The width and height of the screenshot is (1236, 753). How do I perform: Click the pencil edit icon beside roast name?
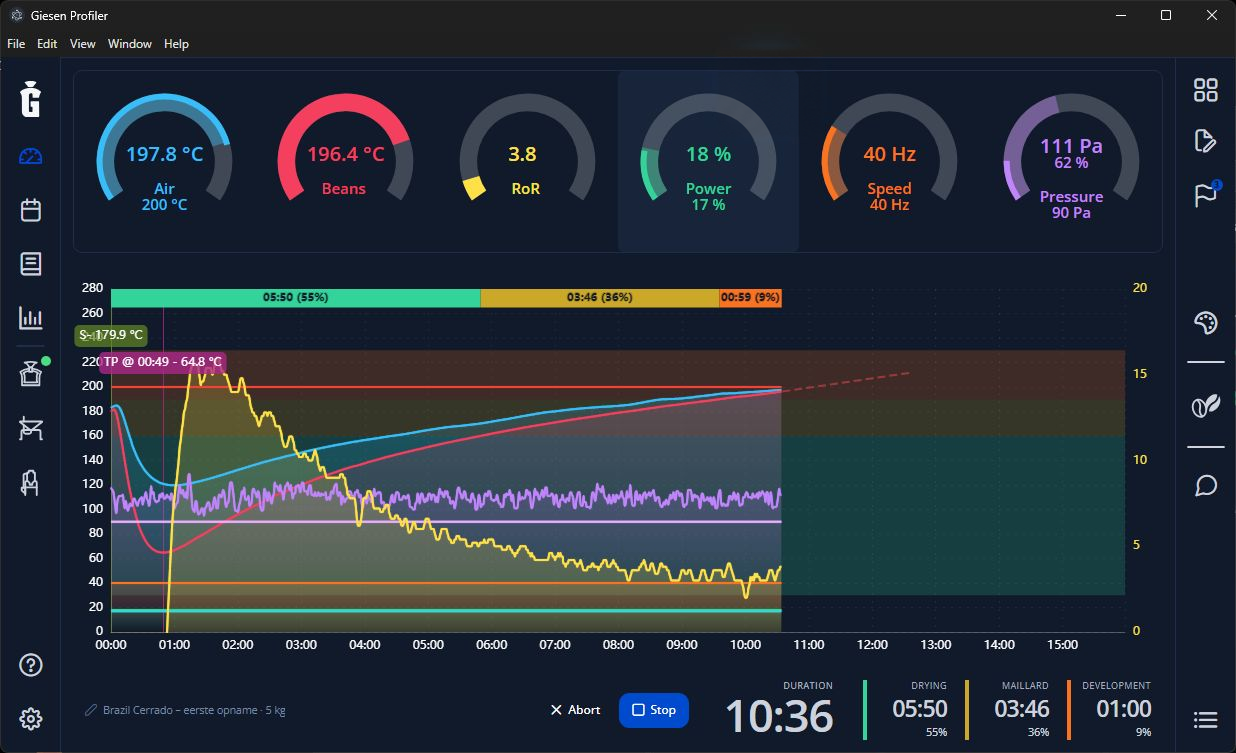[91, 711]
